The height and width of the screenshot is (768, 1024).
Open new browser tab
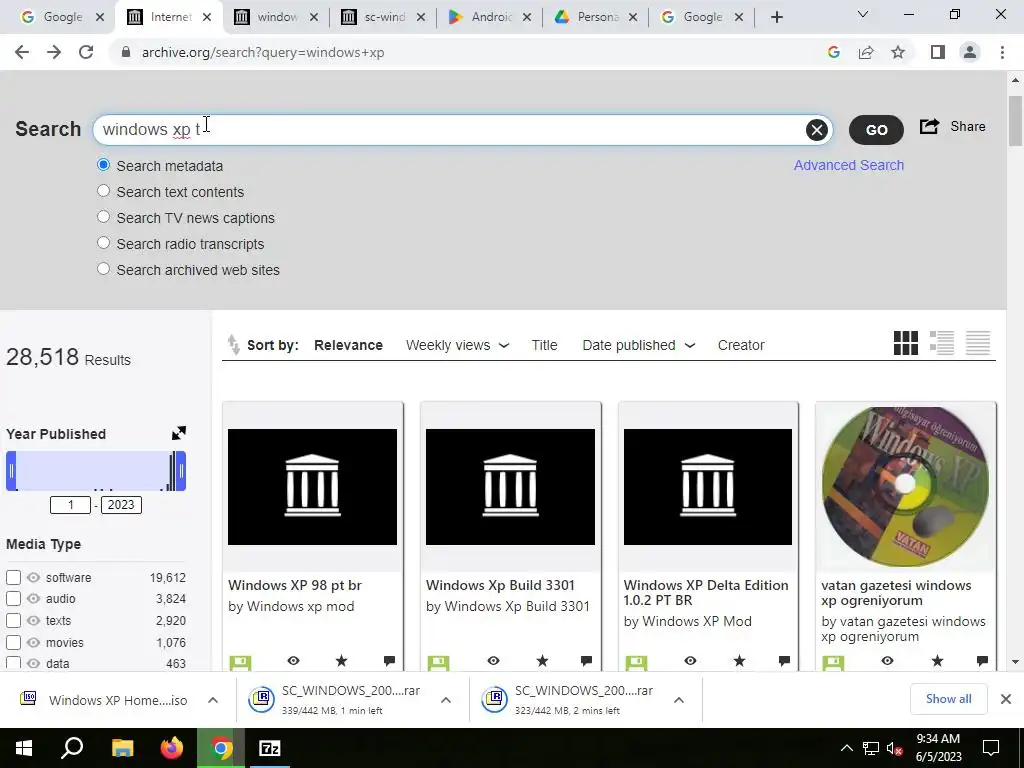click(776, 17)
